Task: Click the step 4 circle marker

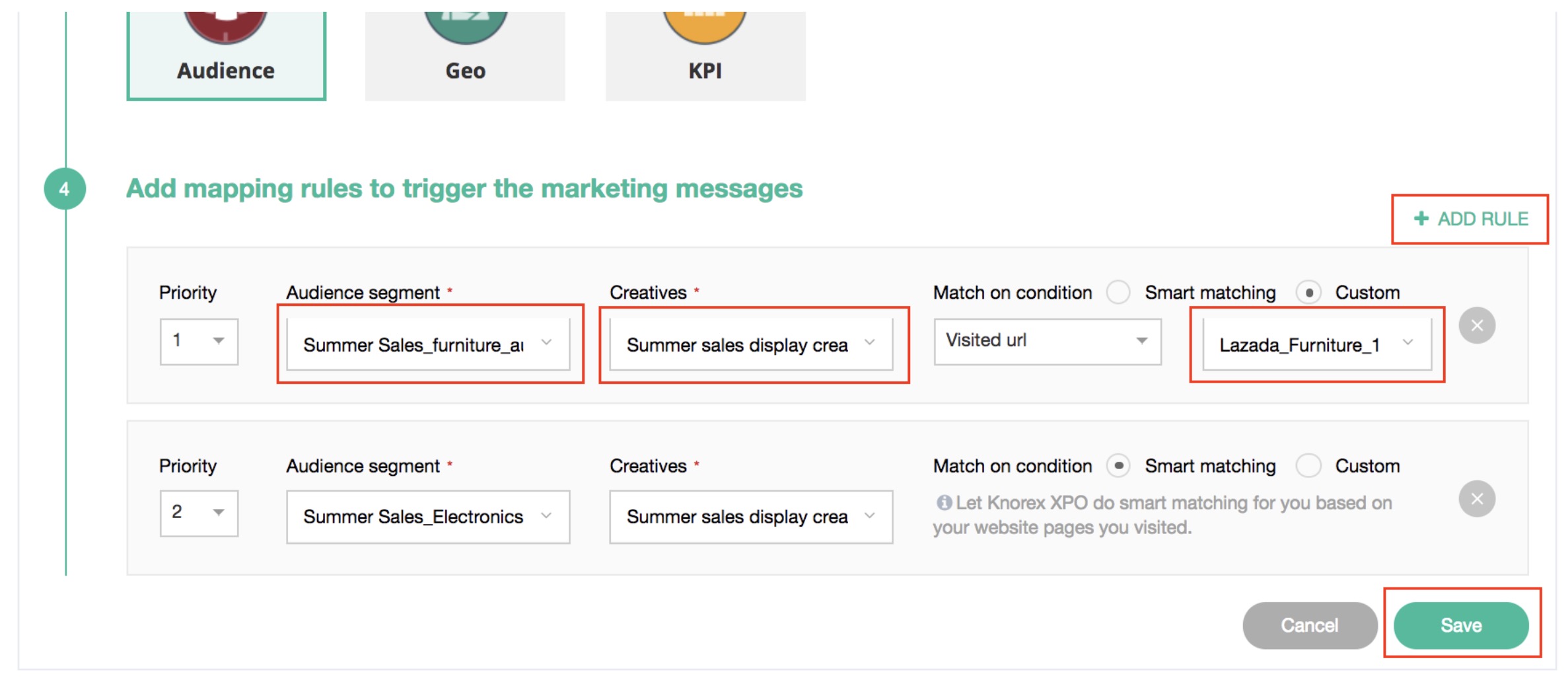Action: (x=65, y=189)
